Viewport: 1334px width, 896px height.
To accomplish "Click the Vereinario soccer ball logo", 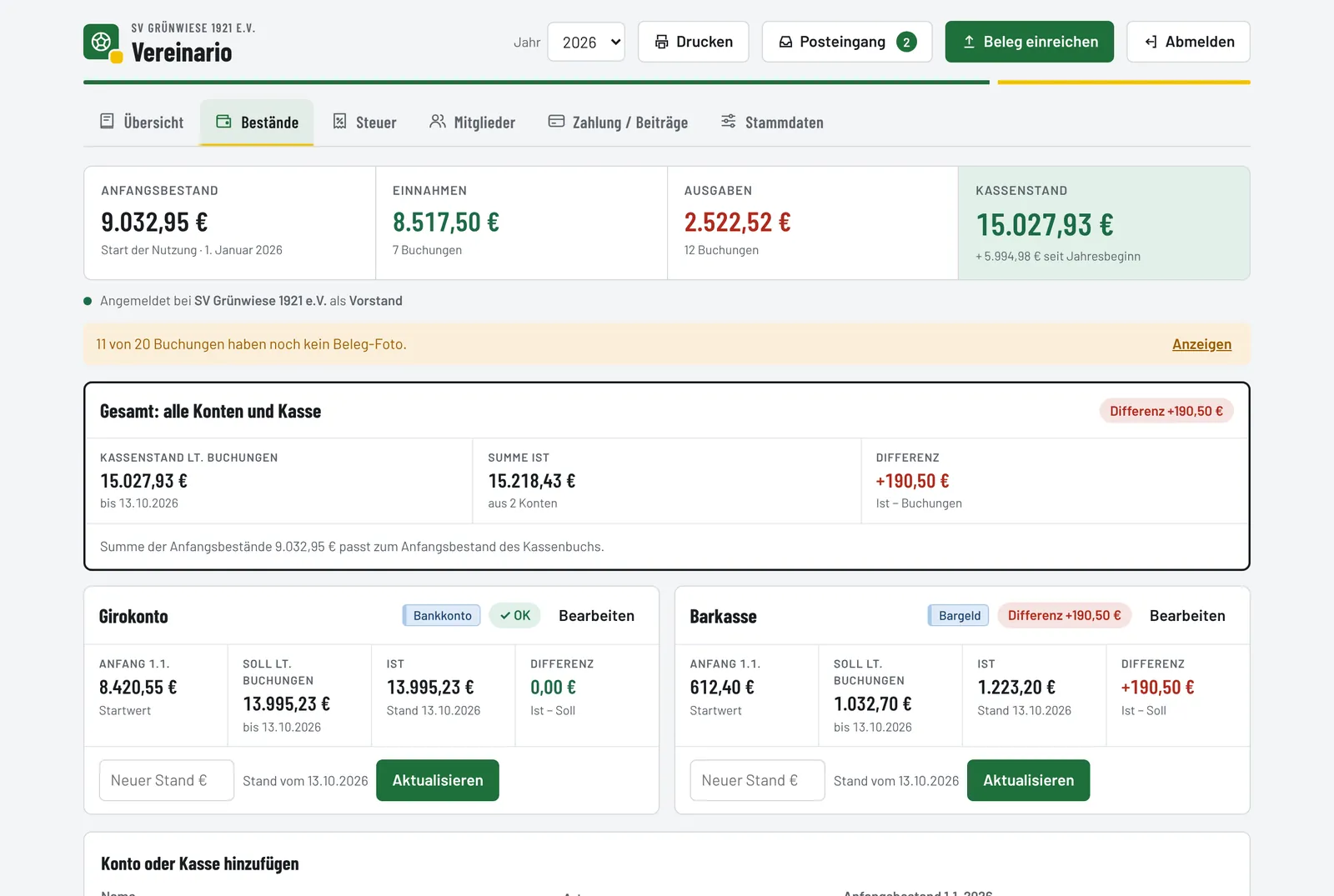I will point(102,42).
